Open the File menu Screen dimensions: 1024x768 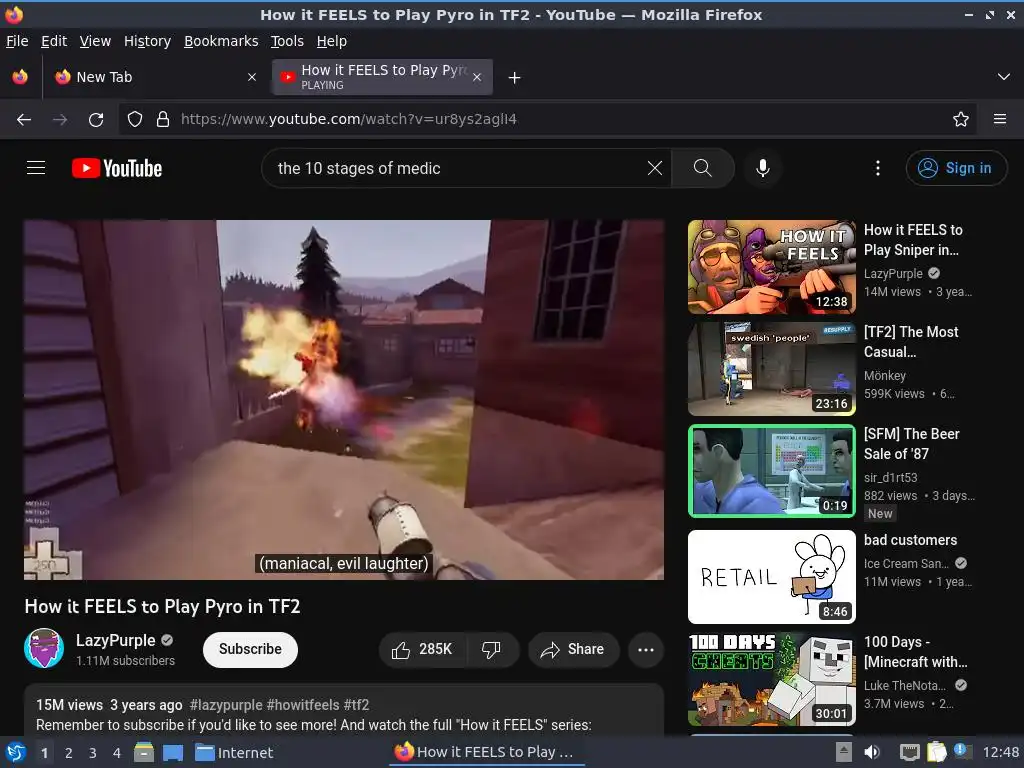tap(17, 41)
